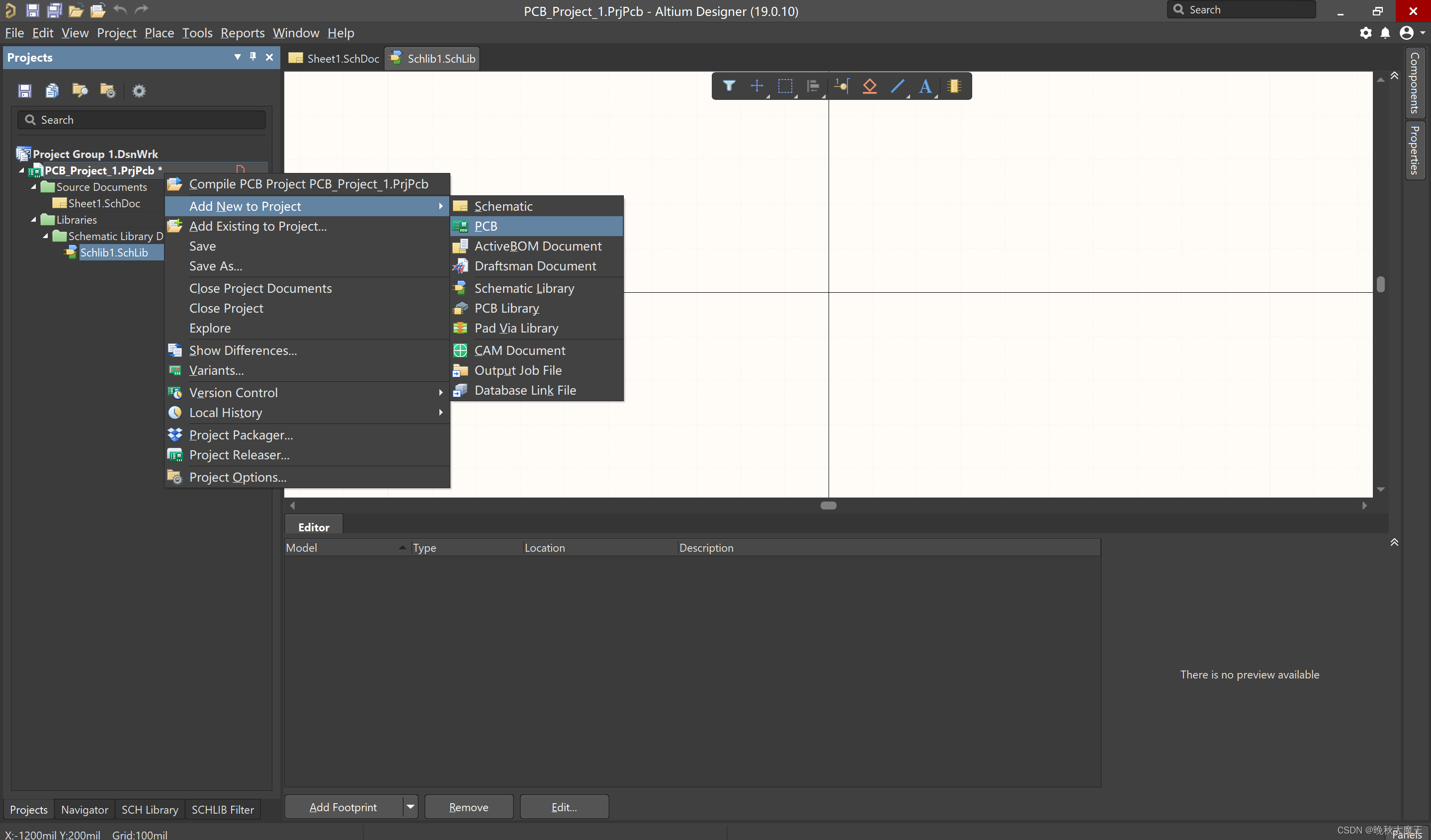This screenshot has height=840, width=1431.
Task: Select PCB Library from submenu
Action: [x=506, y=308]
